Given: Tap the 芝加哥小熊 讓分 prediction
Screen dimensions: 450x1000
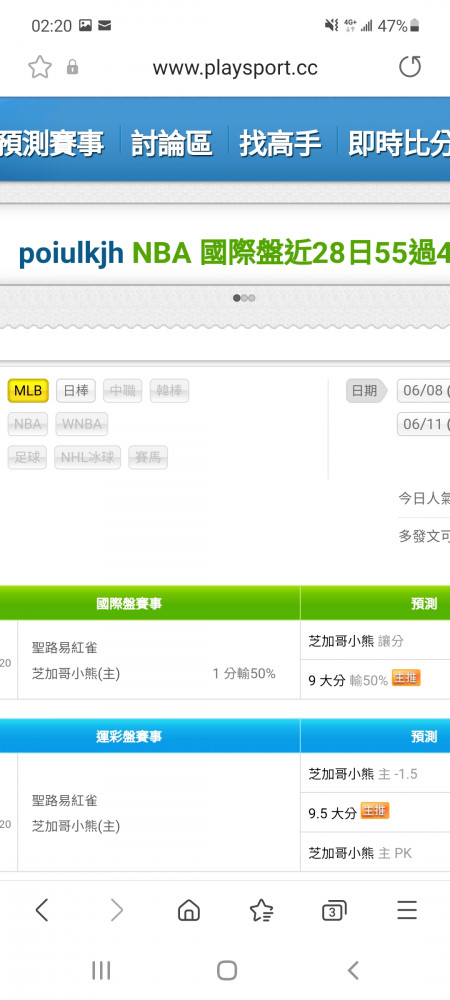Looking at the screenshot, I should [356, 641].
